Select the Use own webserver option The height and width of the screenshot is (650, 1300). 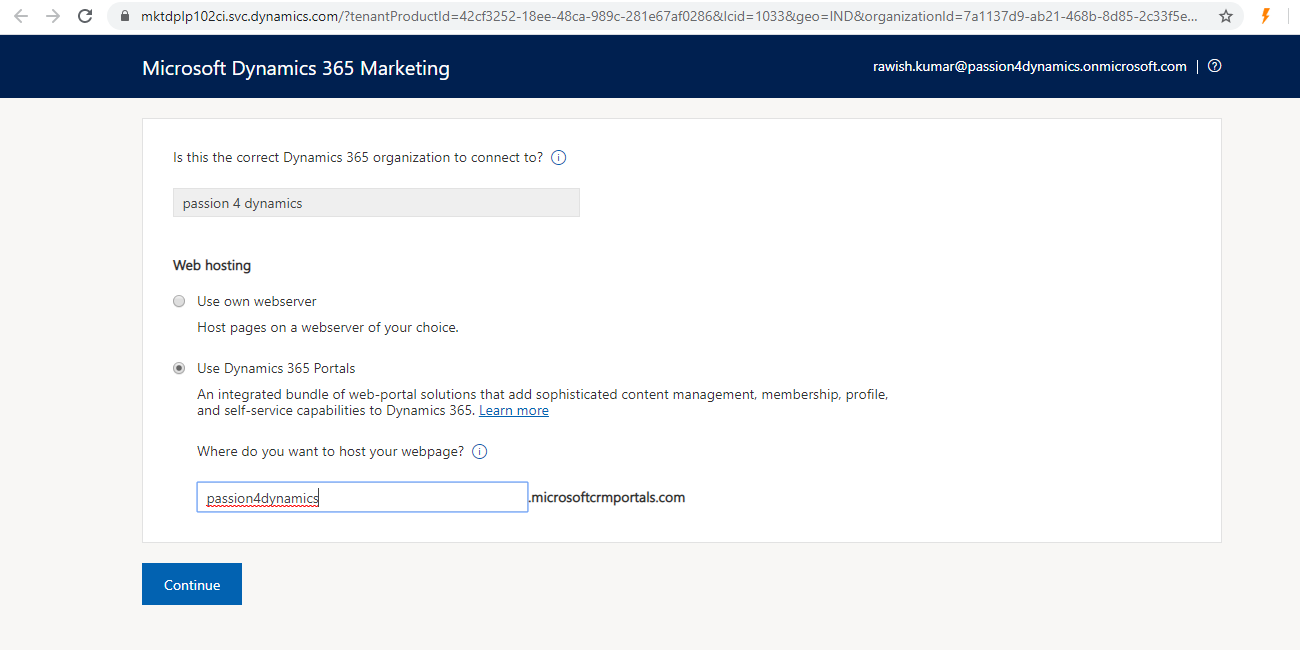pyautogui.click(x=179, y=301)
